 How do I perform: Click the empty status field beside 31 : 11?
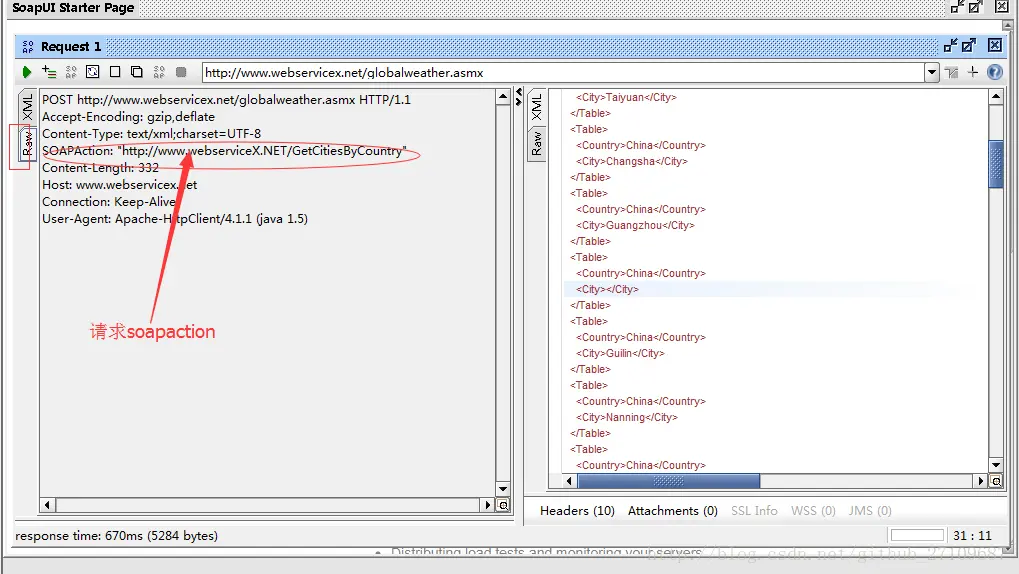point(917,535)
